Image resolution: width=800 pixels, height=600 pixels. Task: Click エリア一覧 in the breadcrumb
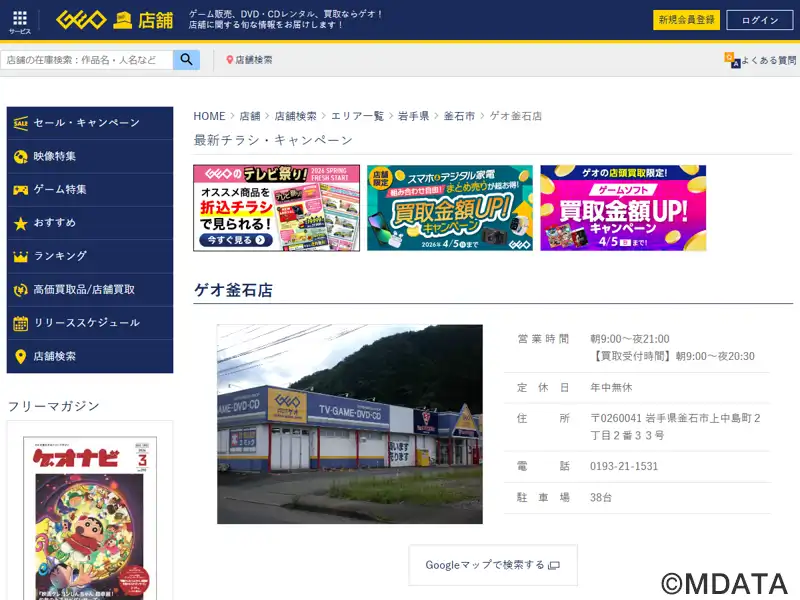point(357,116)
